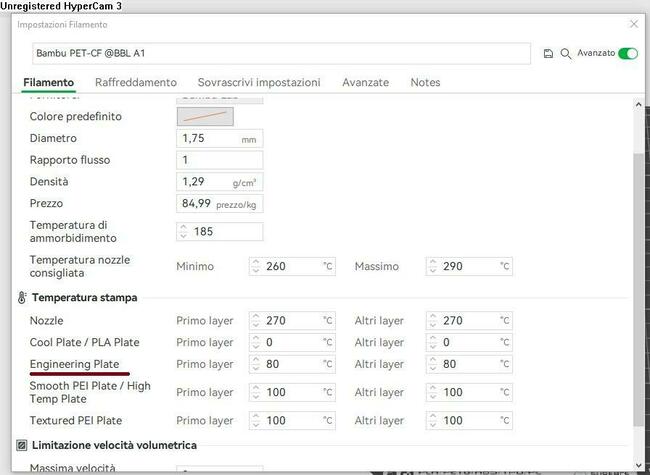Click the Temperatura stampa thermometer icon
Screen dimensions: 650x475
pyautogui.click(x=22, y=298)
